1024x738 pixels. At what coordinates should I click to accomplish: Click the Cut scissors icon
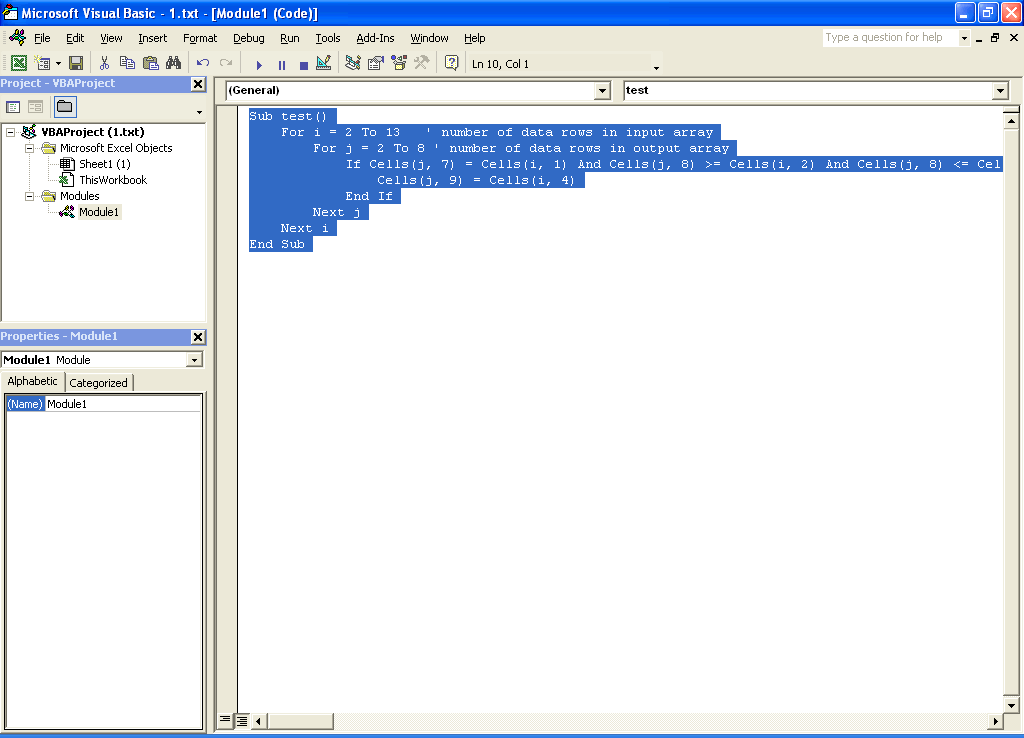(104, 64)
